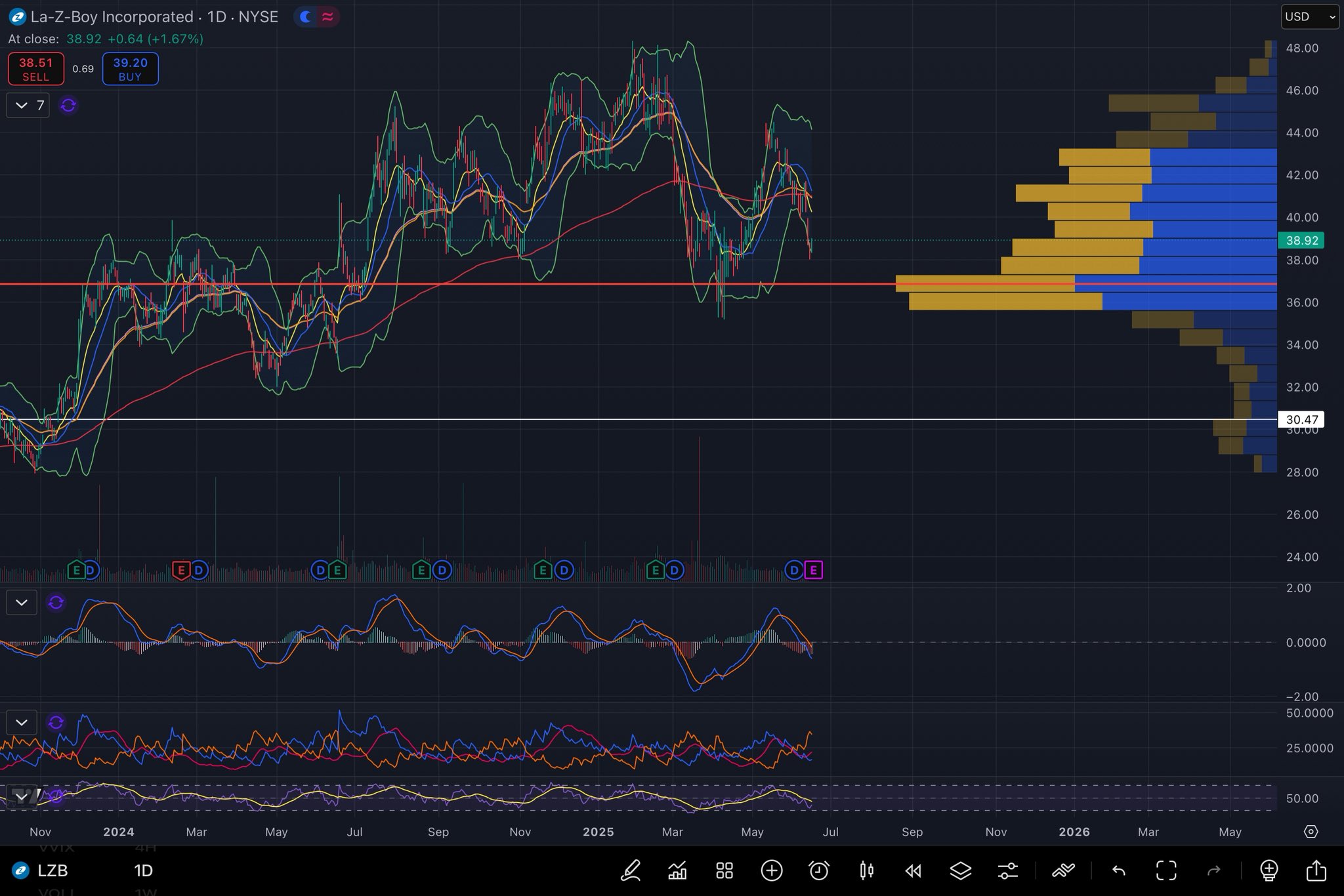Tap the purple refresh icon in ADX pane
This screenshot has height=896, width=1344.
click(56, 722)
